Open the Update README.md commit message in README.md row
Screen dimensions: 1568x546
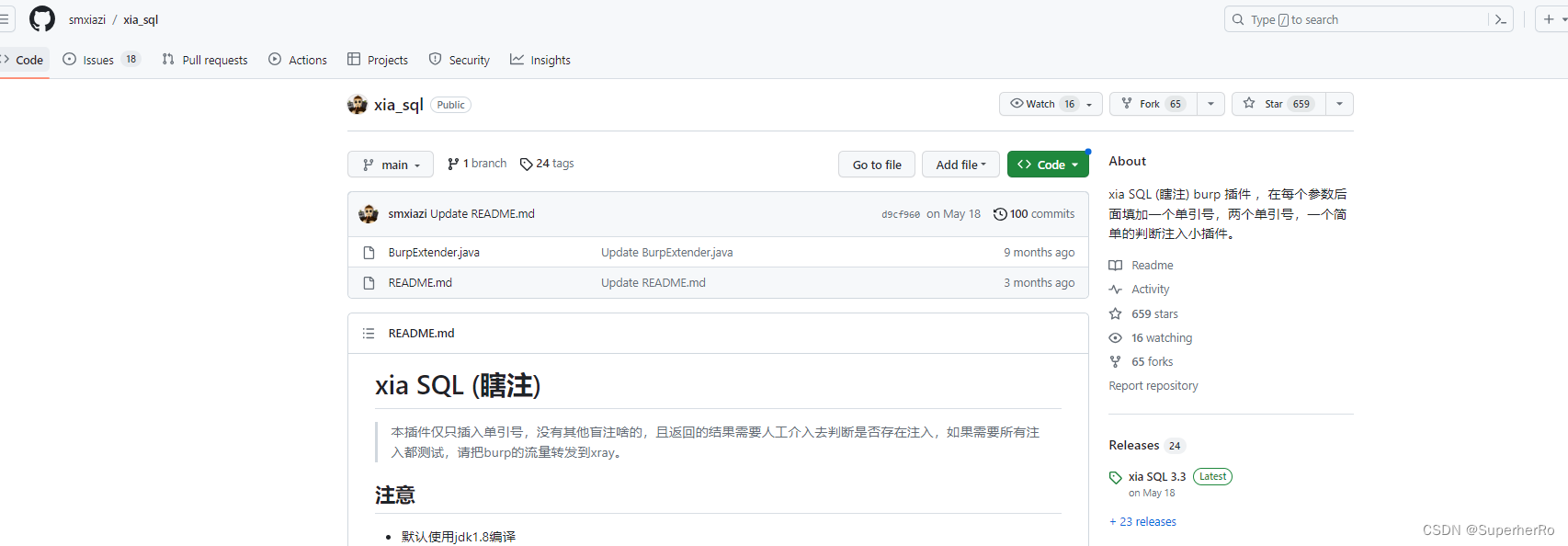click(x=653, y=283)
